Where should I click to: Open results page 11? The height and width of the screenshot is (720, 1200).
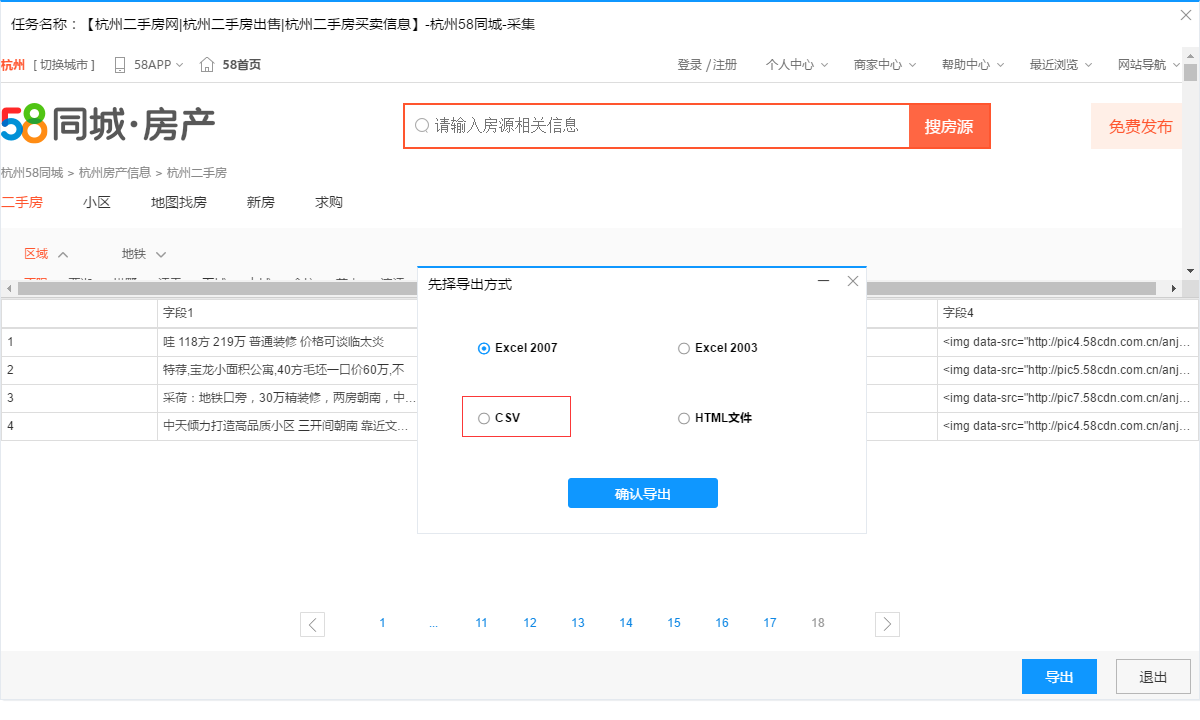coord(481,623)
